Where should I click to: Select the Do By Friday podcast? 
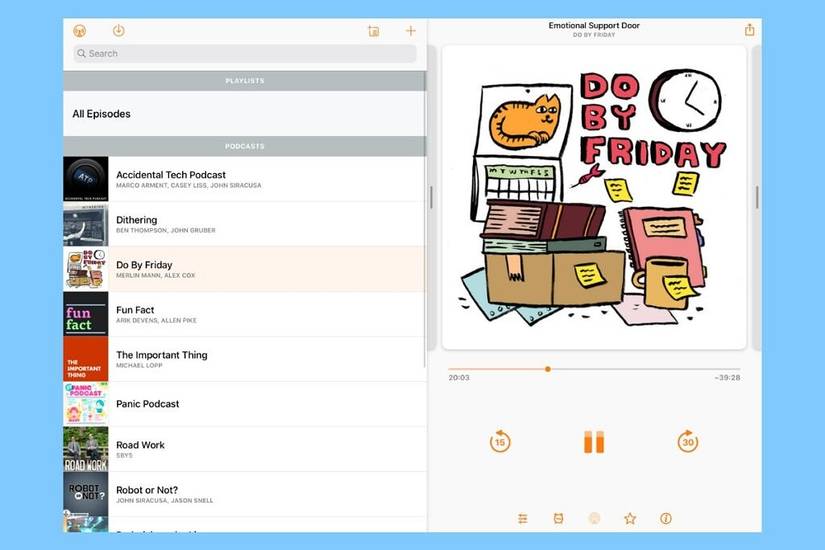245,269
